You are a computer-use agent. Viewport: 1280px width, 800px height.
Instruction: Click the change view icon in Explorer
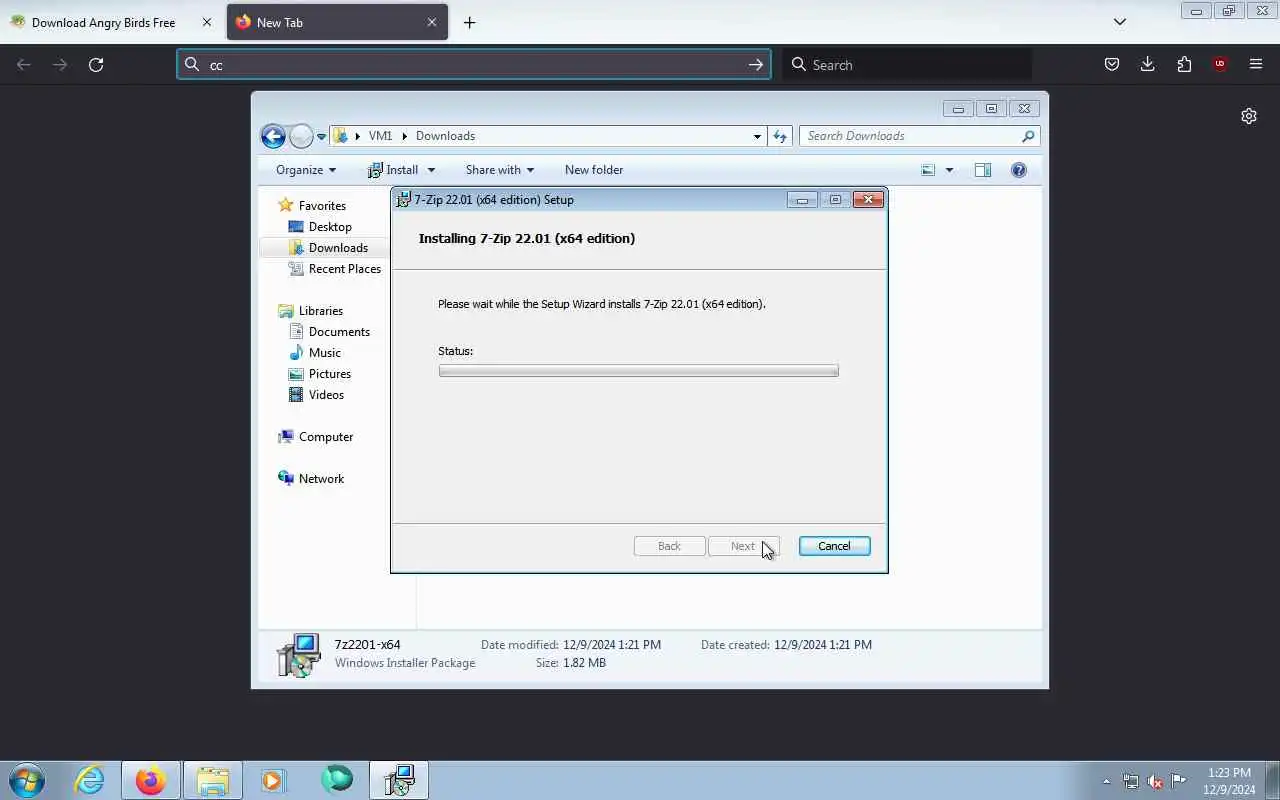928,170
